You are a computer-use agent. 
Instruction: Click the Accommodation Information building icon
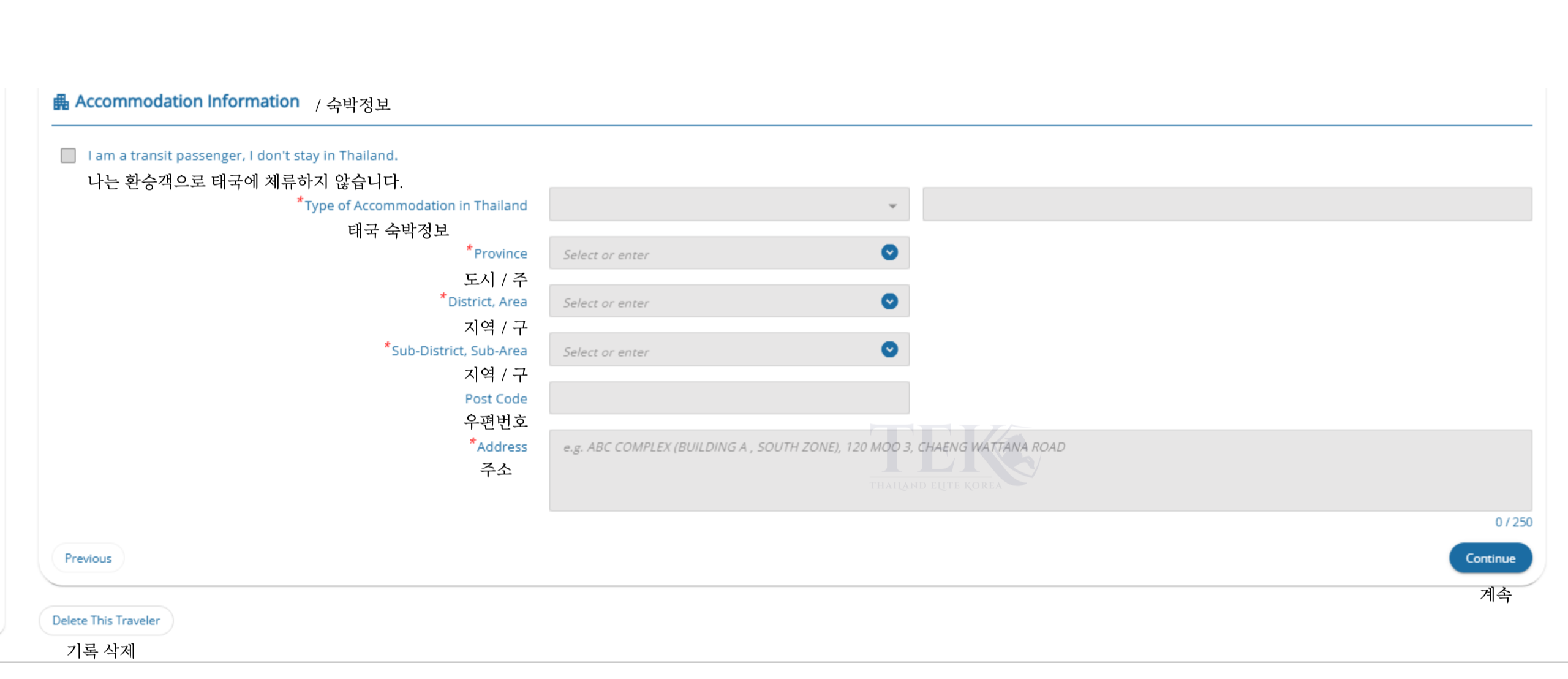61,102
